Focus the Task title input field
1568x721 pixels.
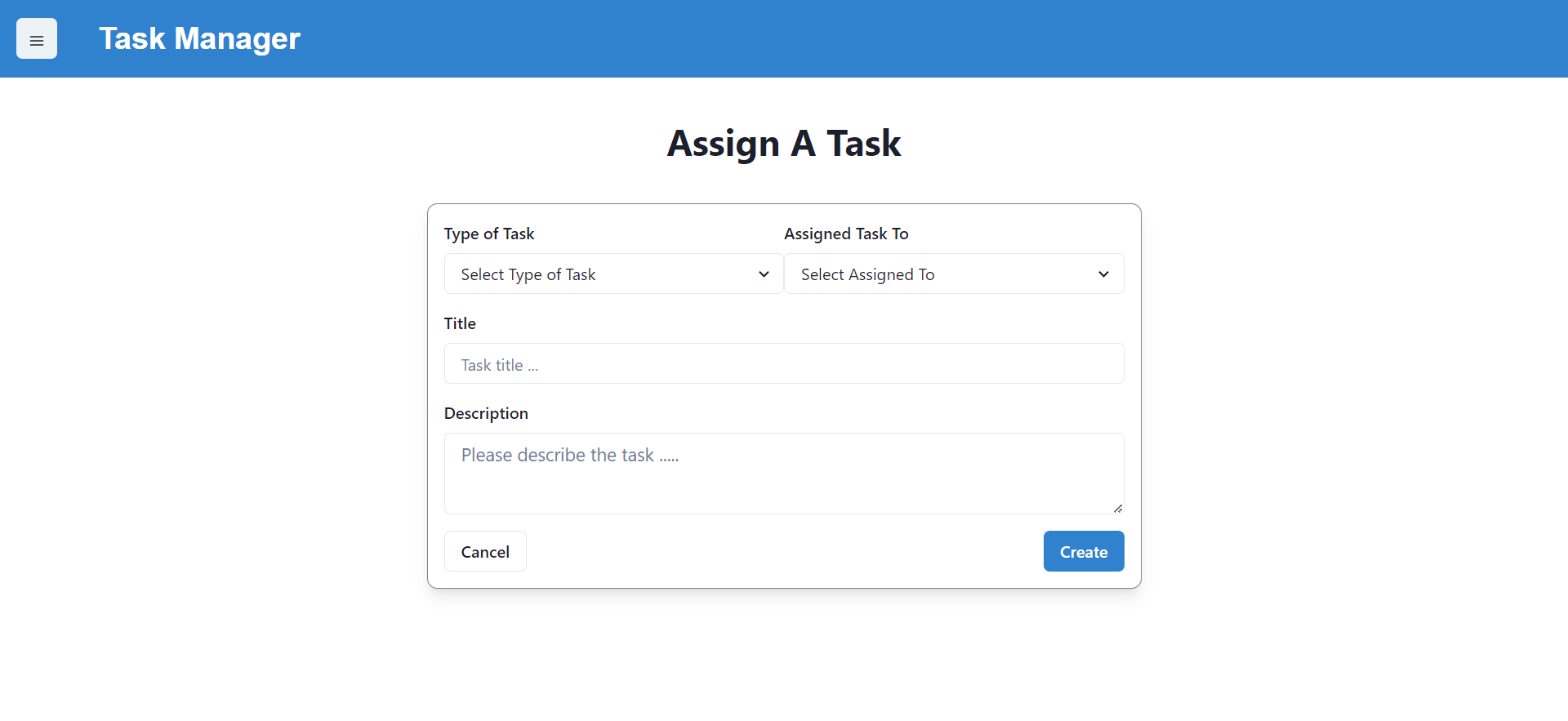(784, 363)
